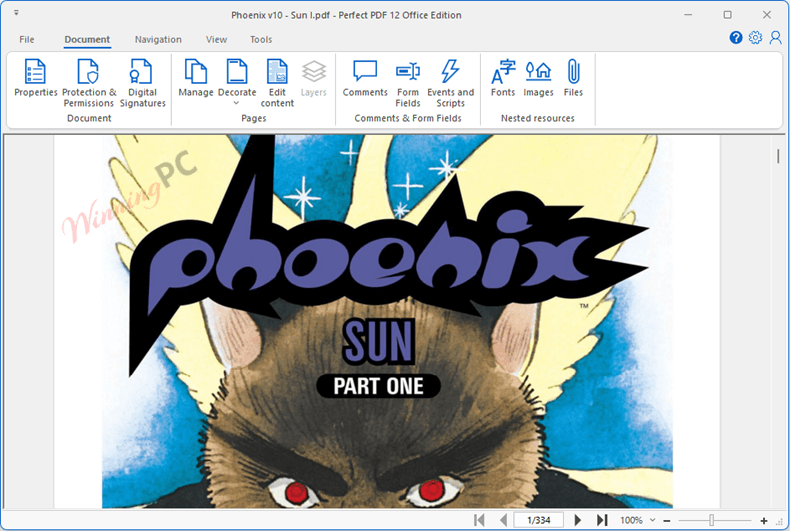Go to the next page
Image resolution: width=790 pixels, height=531 pixels.
(577, 520)
